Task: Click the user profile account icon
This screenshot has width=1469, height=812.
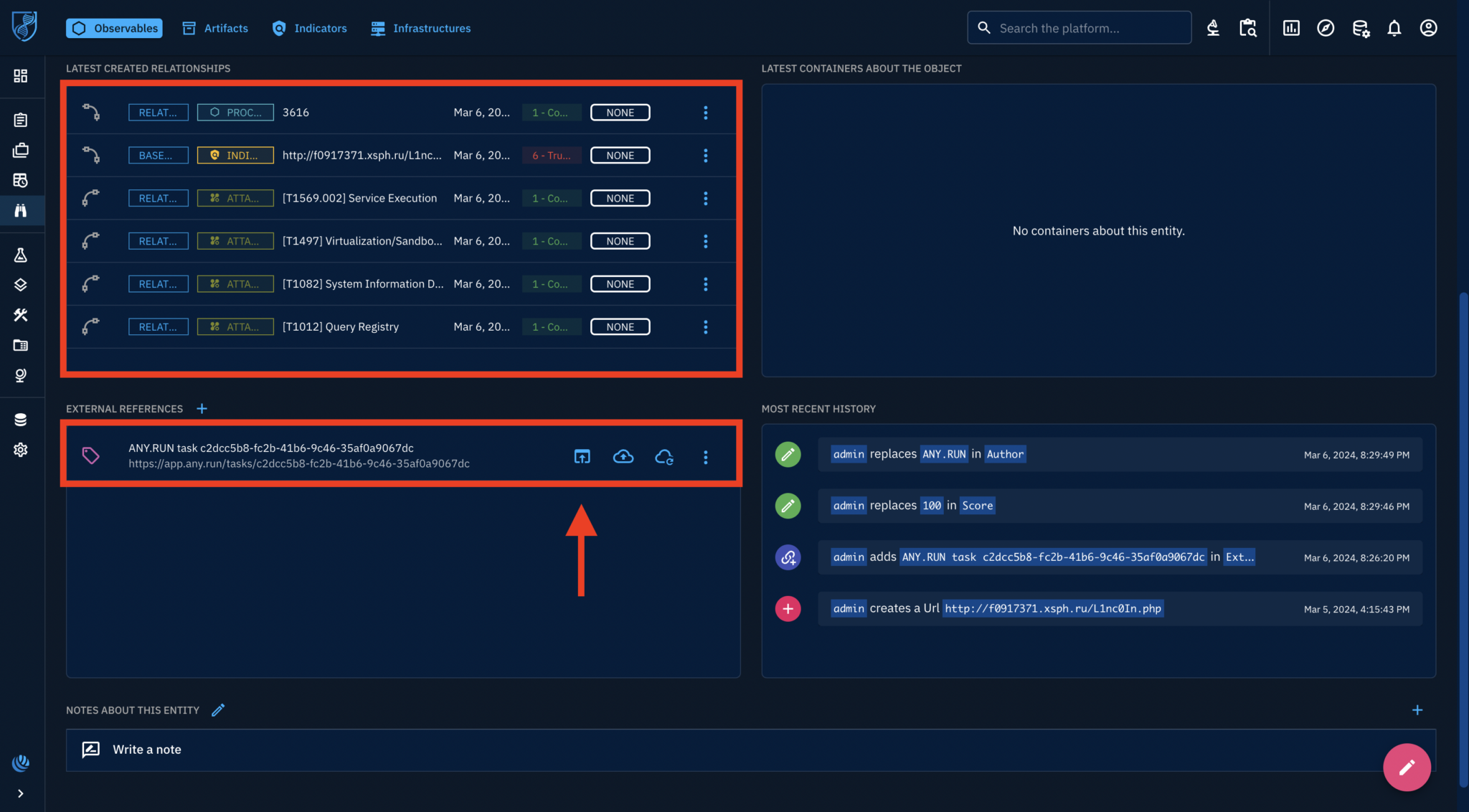Action: (1428, 28)
